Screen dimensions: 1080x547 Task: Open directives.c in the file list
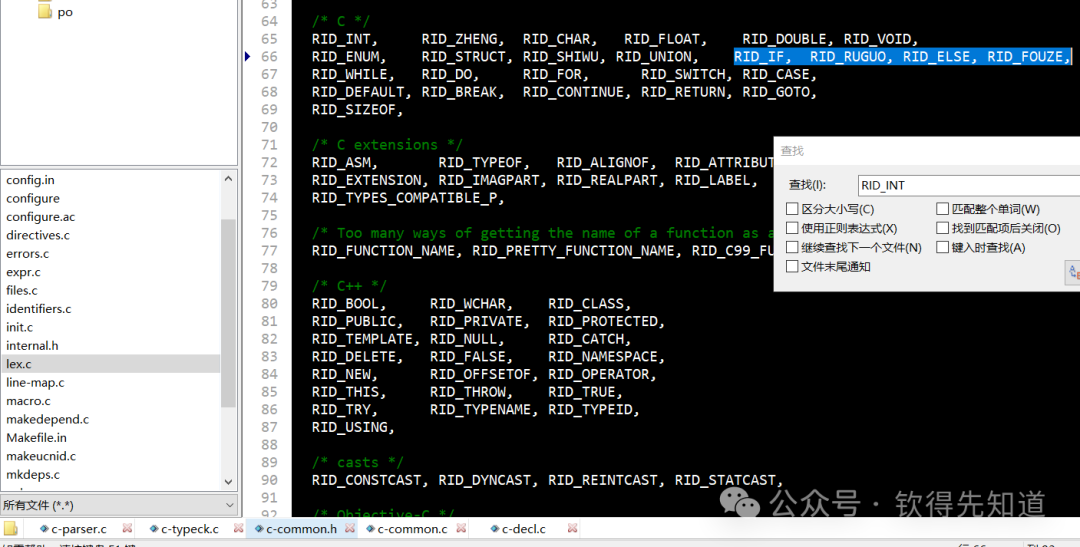[38, 235]
